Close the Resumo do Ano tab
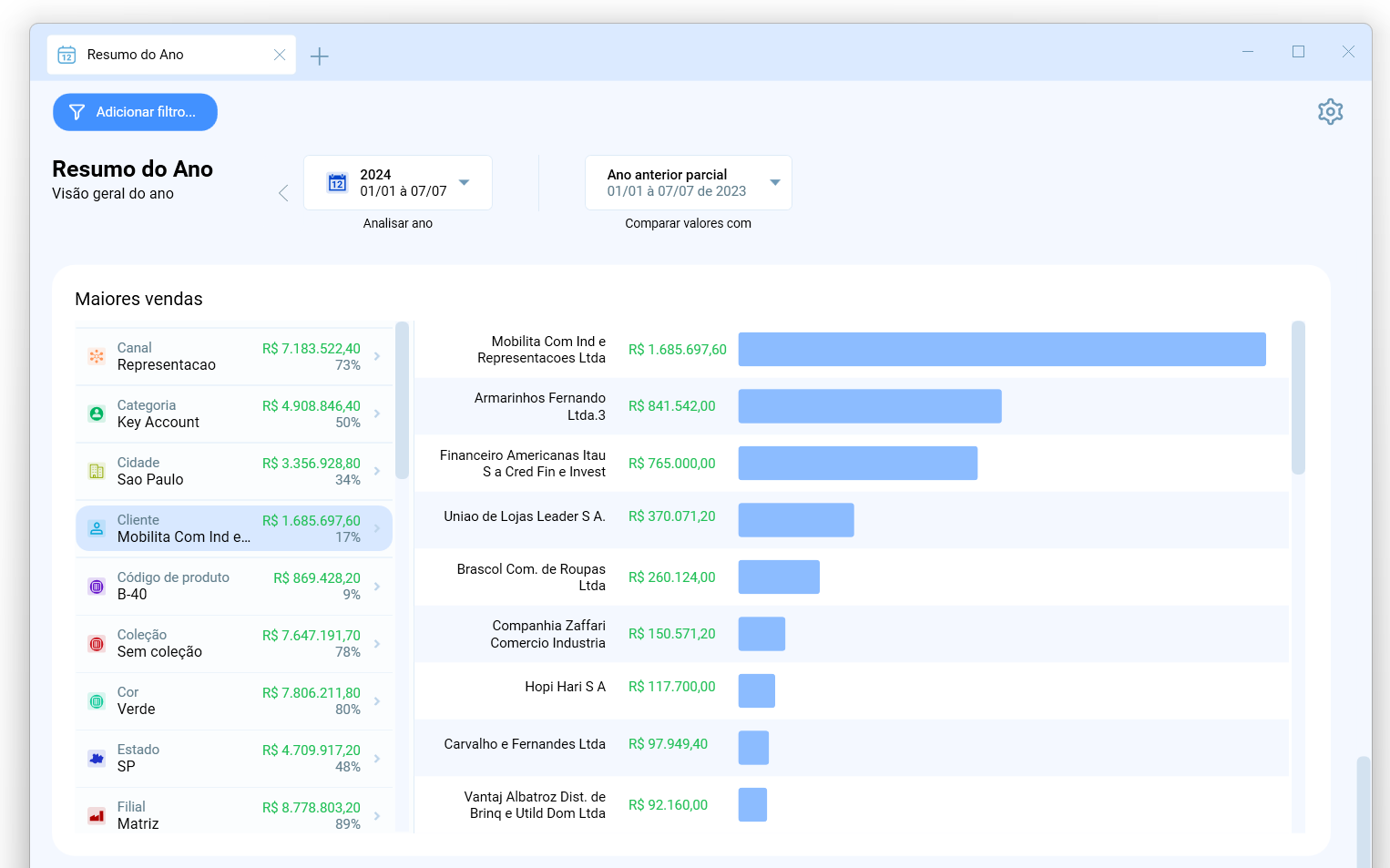1390x868 pixels. (x=280, y=55)
